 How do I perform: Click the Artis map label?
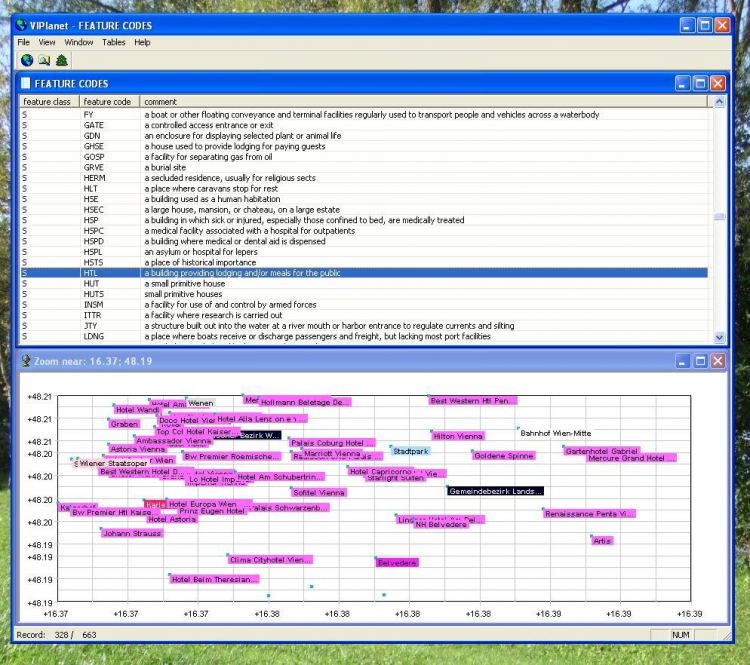coord(602,541)
